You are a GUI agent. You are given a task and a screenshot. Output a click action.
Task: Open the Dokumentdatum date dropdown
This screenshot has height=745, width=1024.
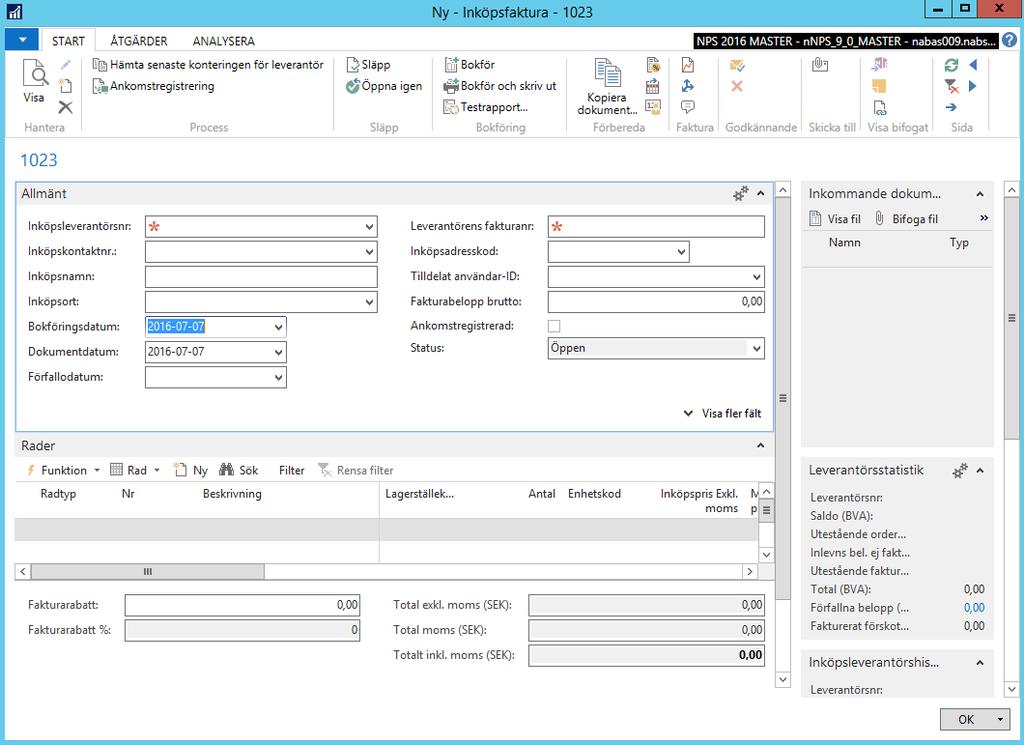pos(279,353)
